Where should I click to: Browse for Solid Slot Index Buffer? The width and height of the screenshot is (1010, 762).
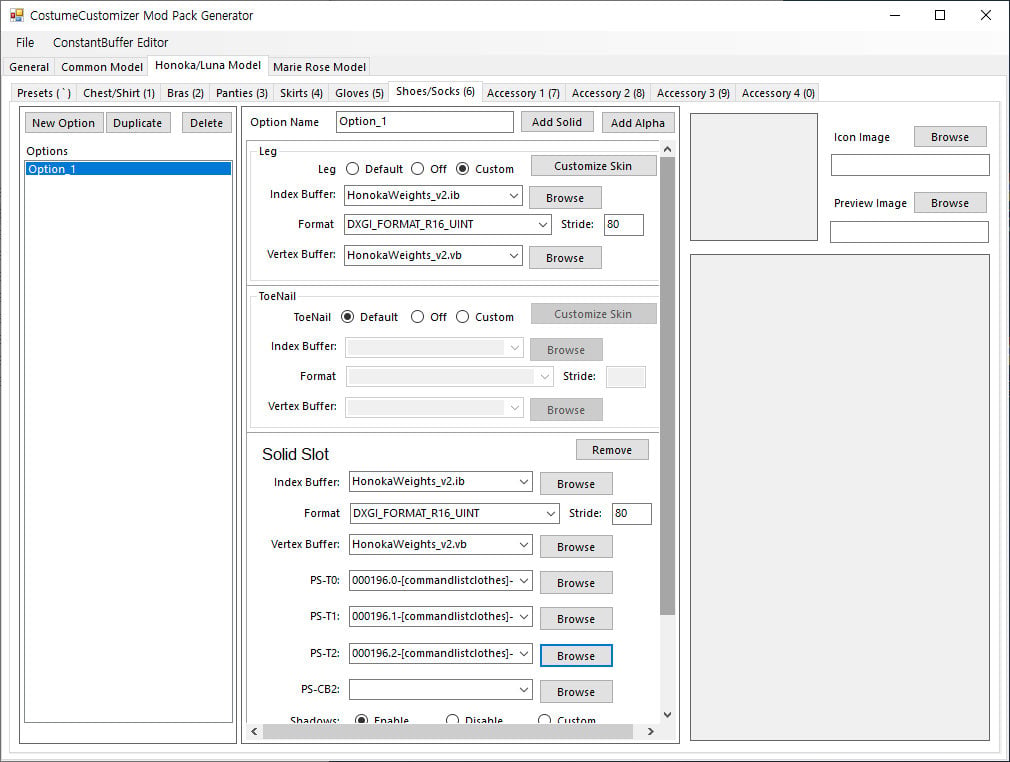576,484
